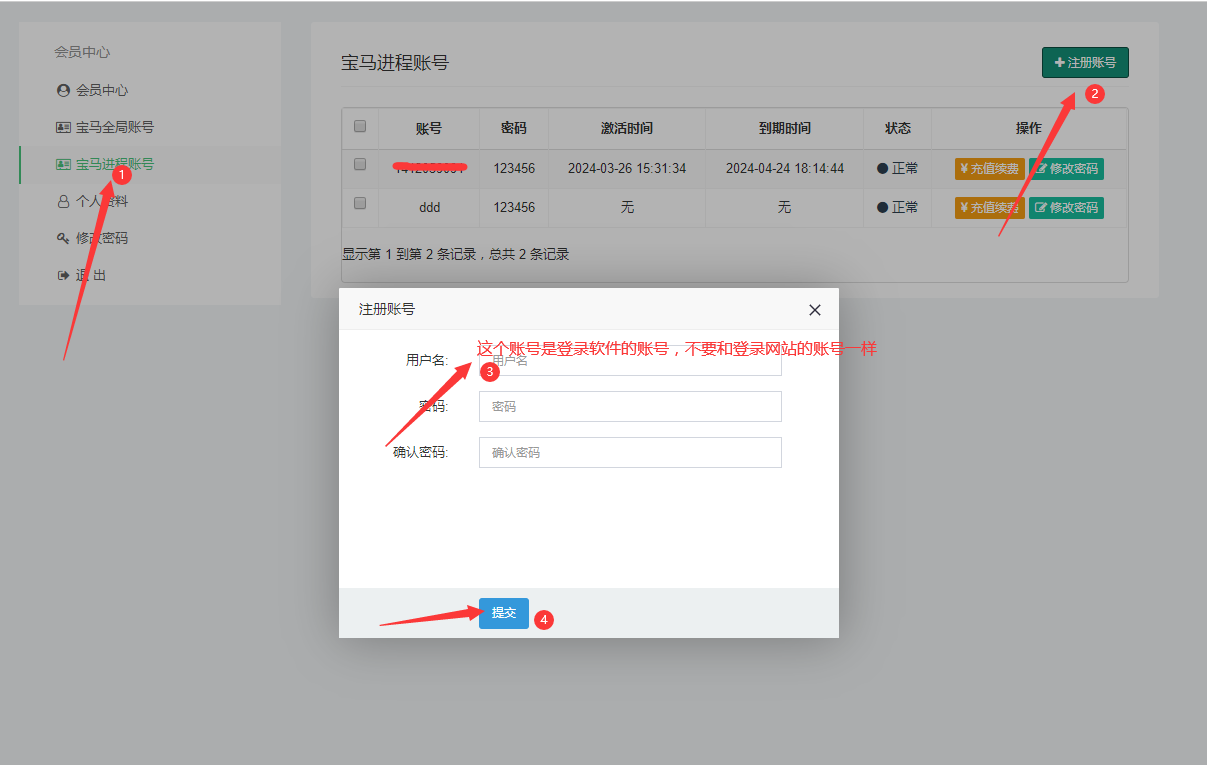
Task: Open 修改密码 in the sidebar
Action: [x=102, y=238]
